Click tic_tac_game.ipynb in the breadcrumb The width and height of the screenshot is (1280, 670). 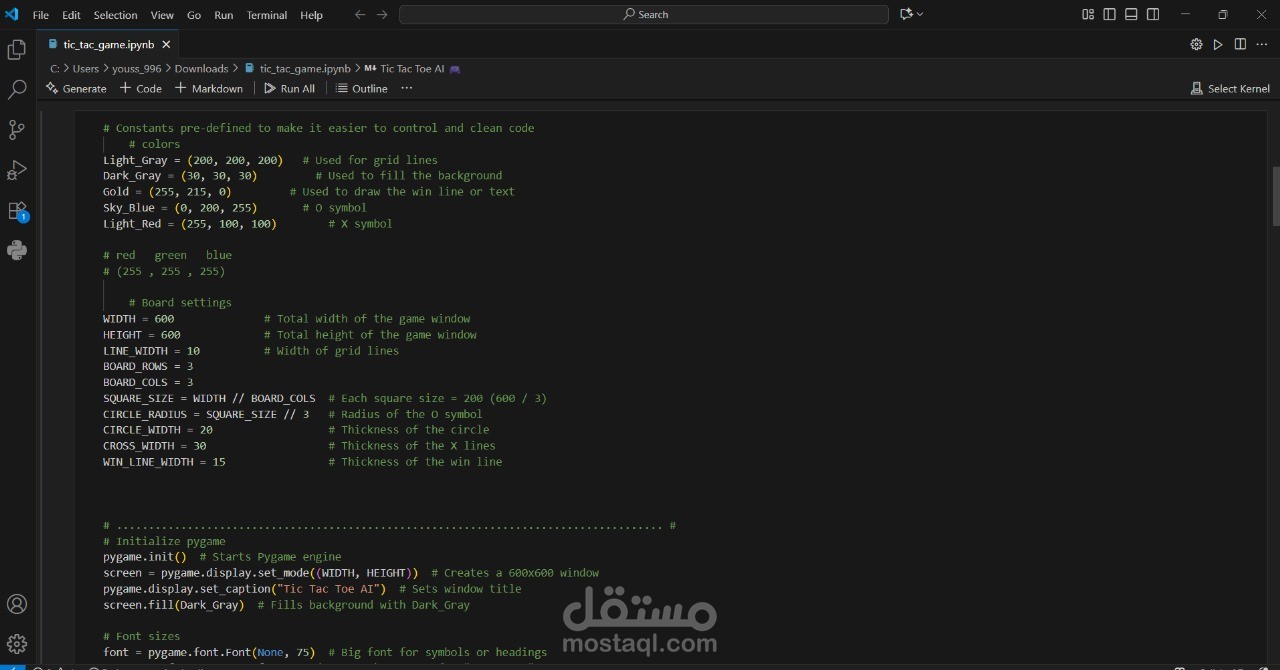point(305,69)
